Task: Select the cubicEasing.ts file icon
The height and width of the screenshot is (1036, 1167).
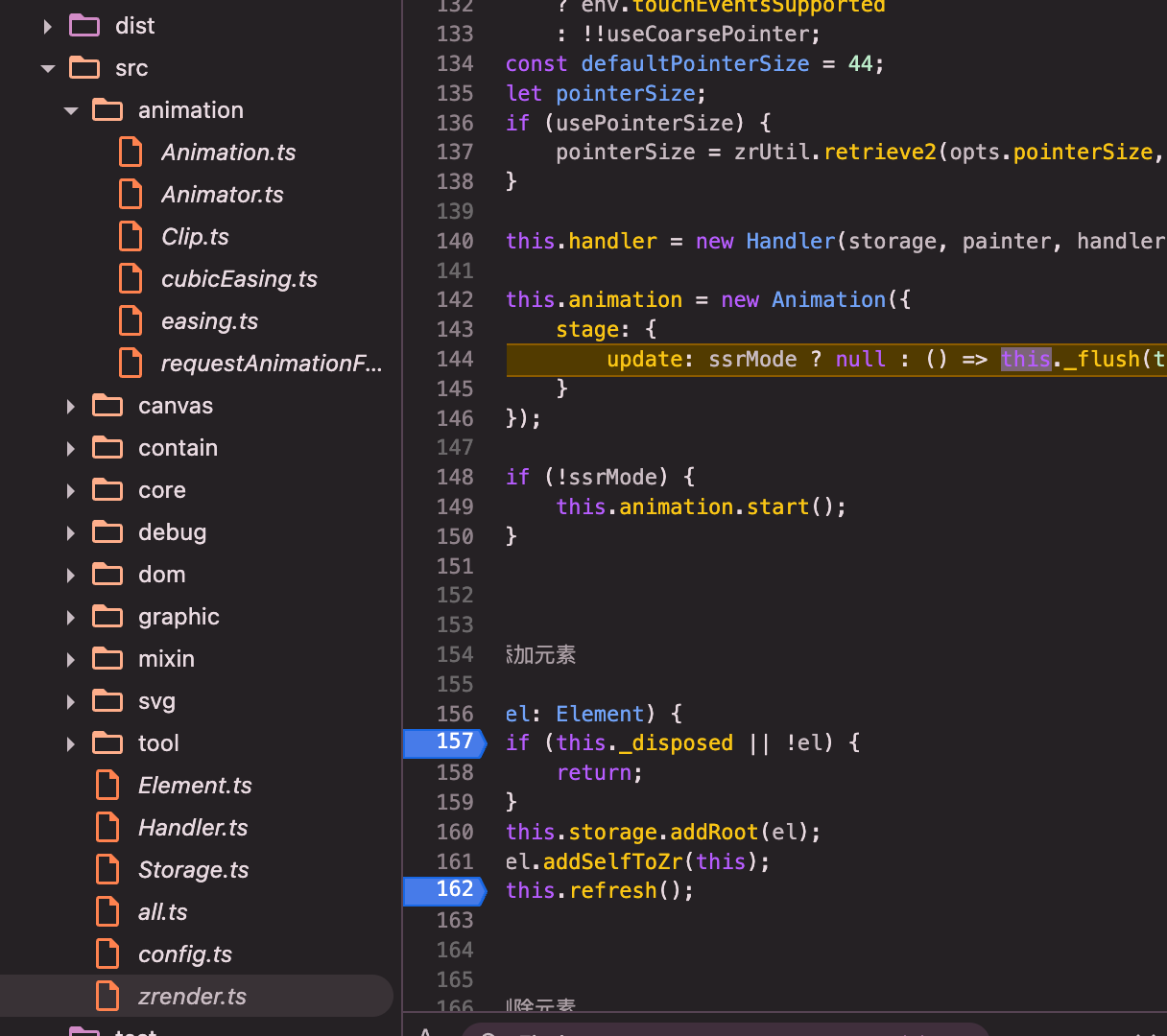Action: pos(131,279)
